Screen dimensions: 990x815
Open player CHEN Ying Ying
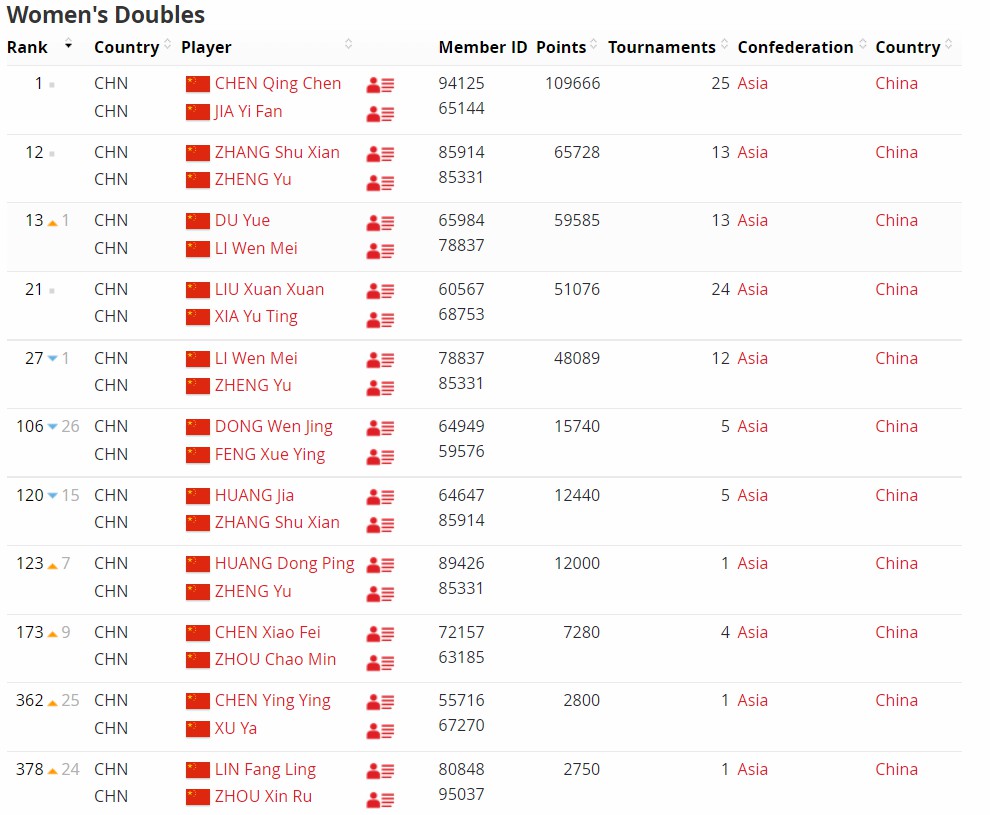pyautogui.click(x=272, y=701)
